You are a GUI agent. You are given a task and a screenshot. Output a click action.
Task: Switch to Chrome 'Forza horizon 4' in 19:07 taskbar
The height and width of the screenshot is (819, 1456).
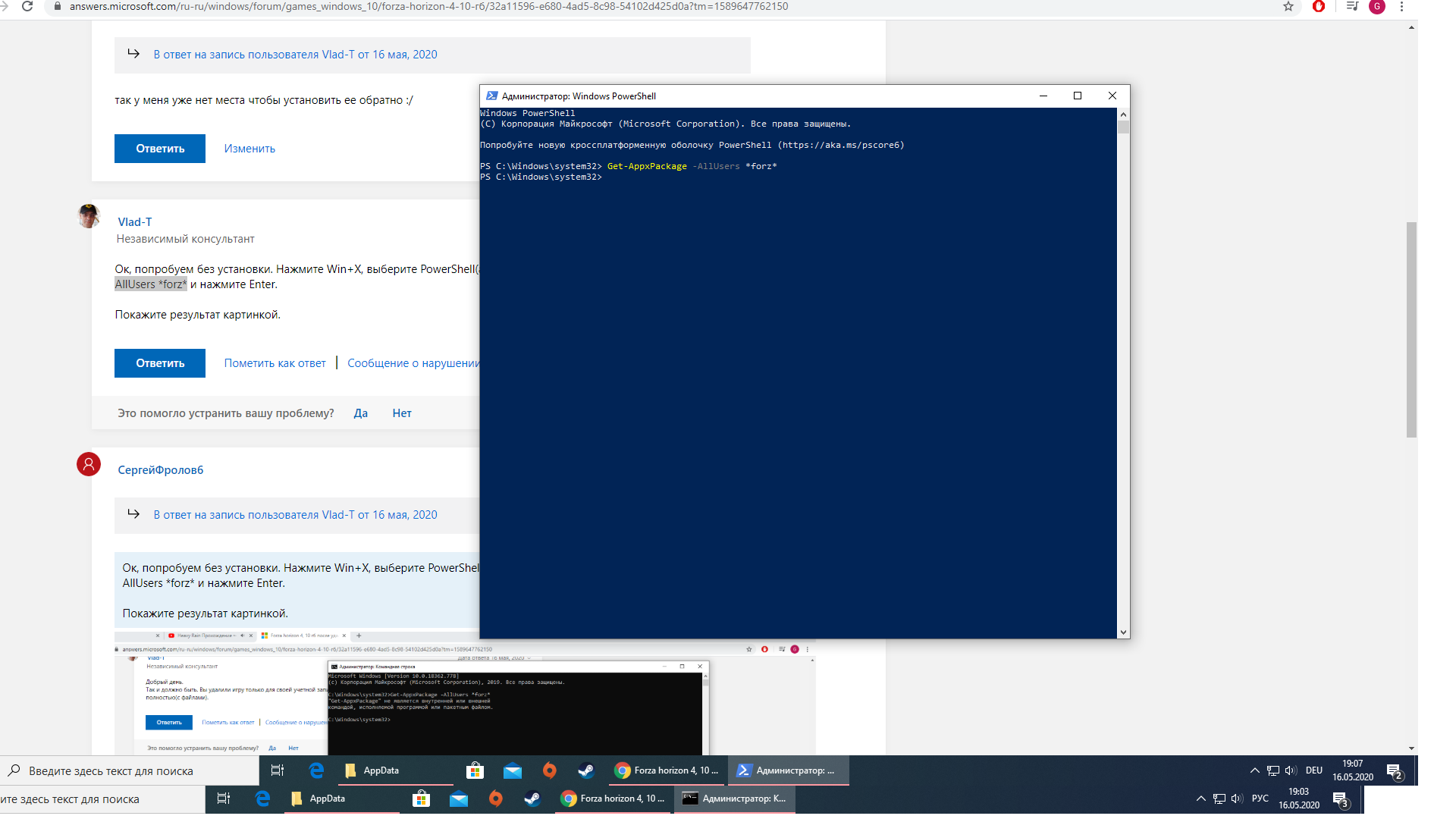click(667, 770)
